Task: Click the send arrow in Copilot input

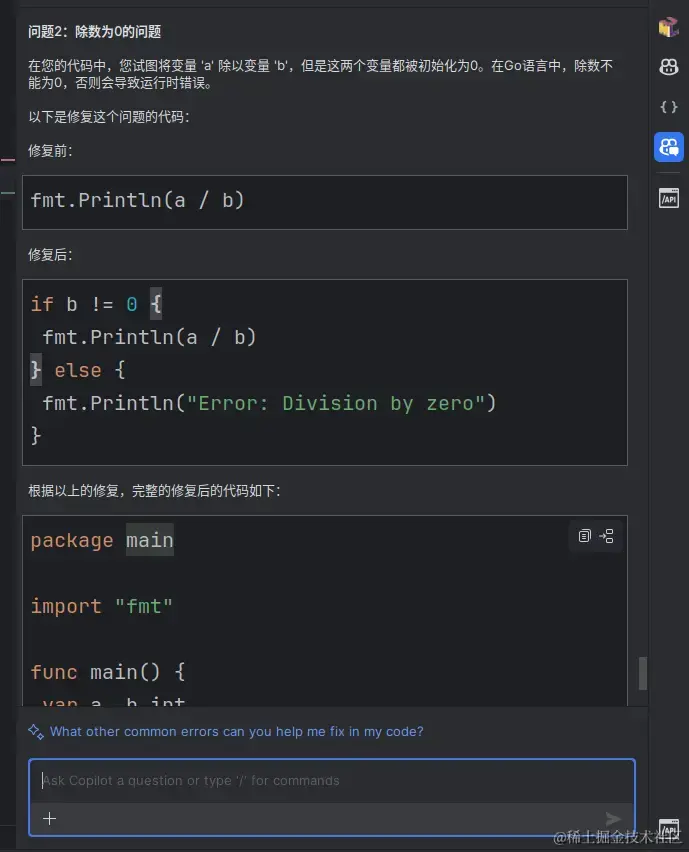Action: pyautogui.click(x=613, y=818)
